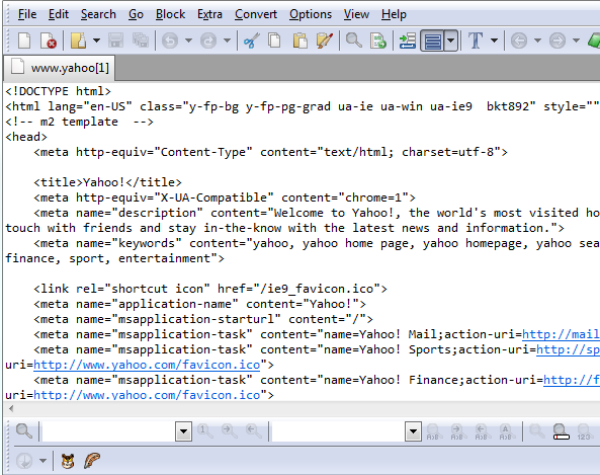Click the feather quill icon
Viewport: 600px width, 475px height.
[x=92, y=460]
